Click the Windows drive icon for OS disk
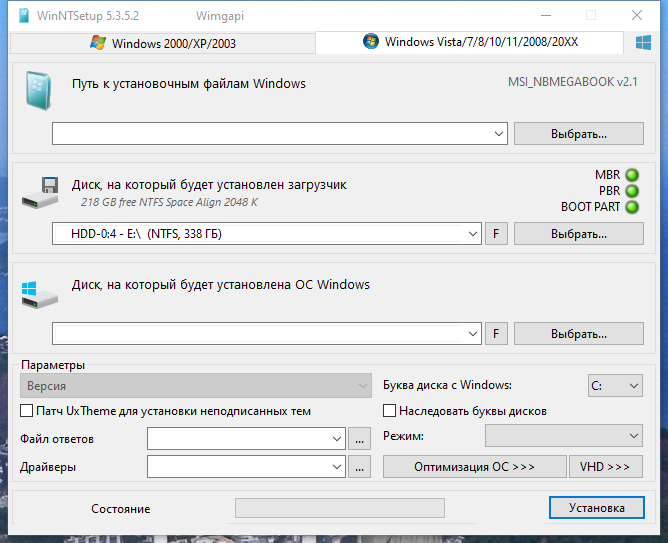Image resolution: width=668 pixels, height=543 pixels. [x=40, y=294]
